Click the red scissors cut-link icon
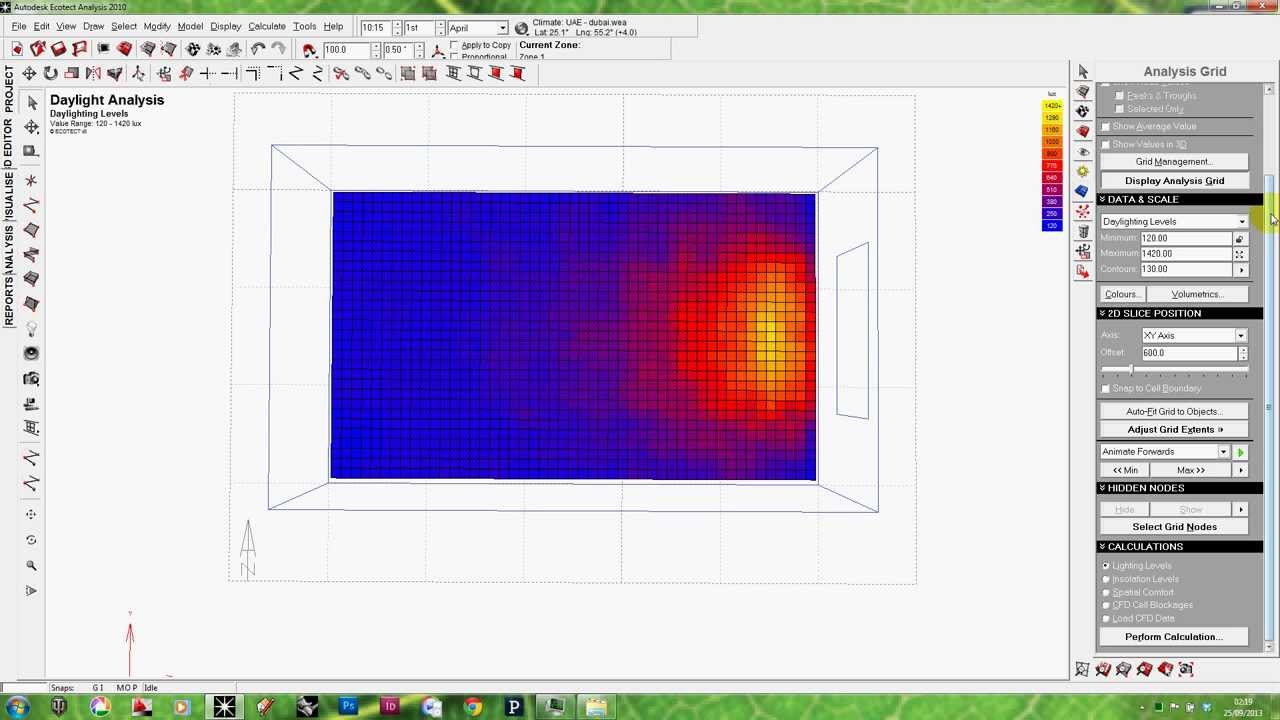The height and width of the screenshot is (720, 1280). pos(341,73)
